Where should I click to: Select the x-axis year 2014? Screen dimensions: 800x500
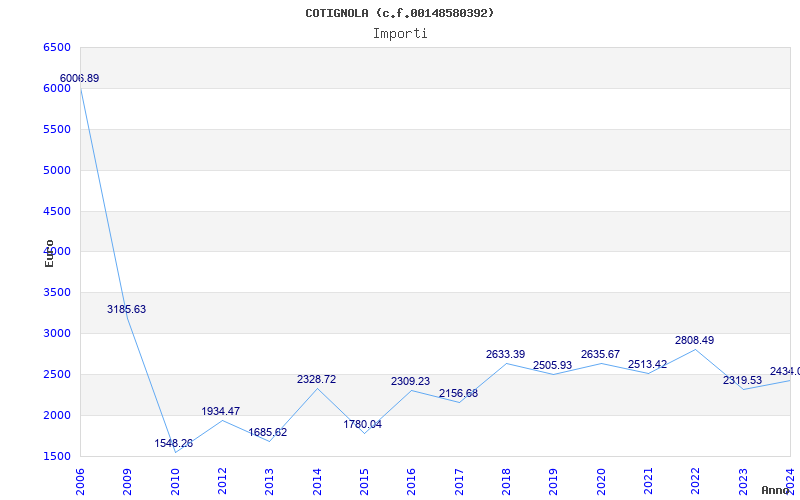tap(317, 482)
